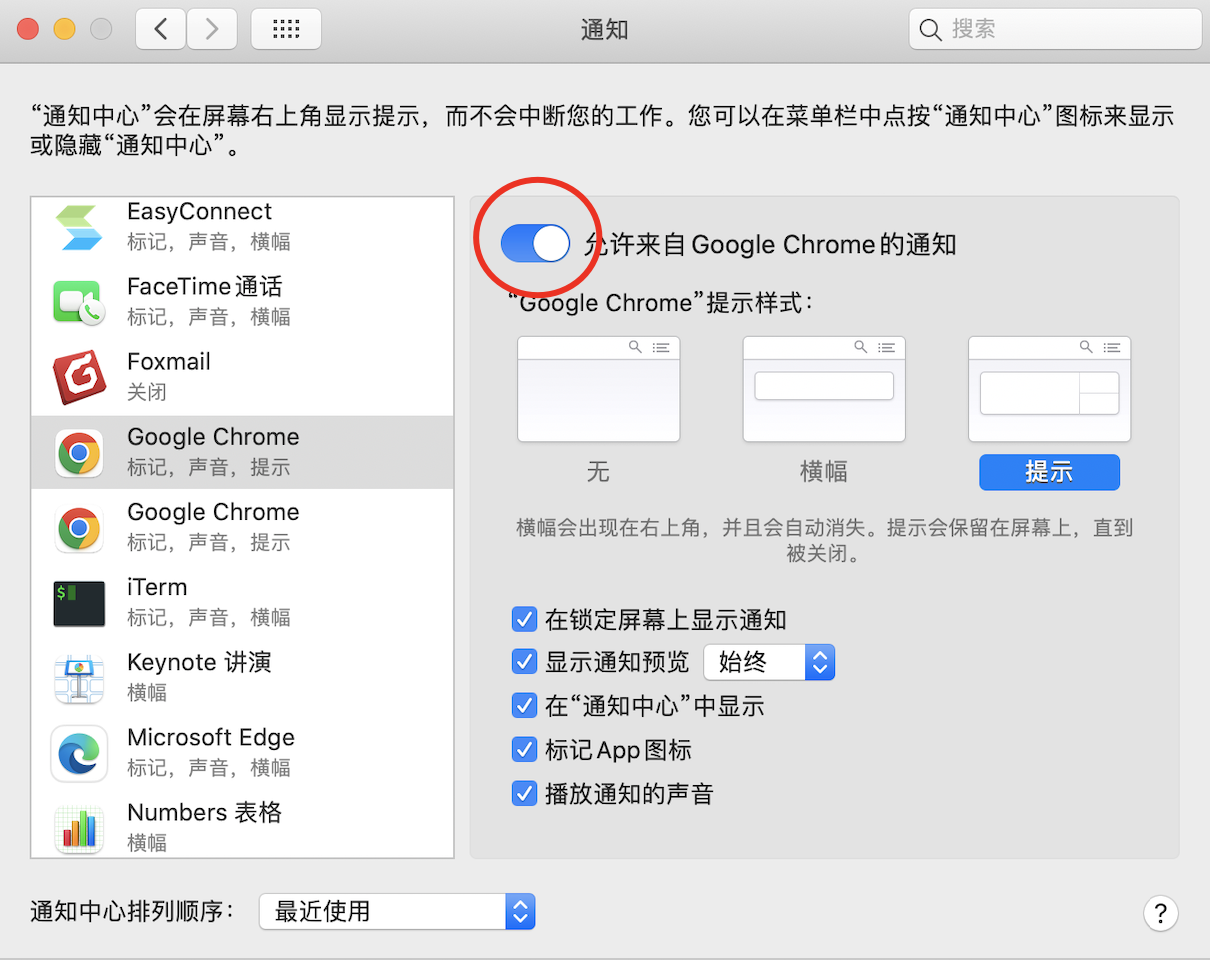Click the iTerm name in the app list
Viewport: 1210px width, 960px height.
coord(157,587)
